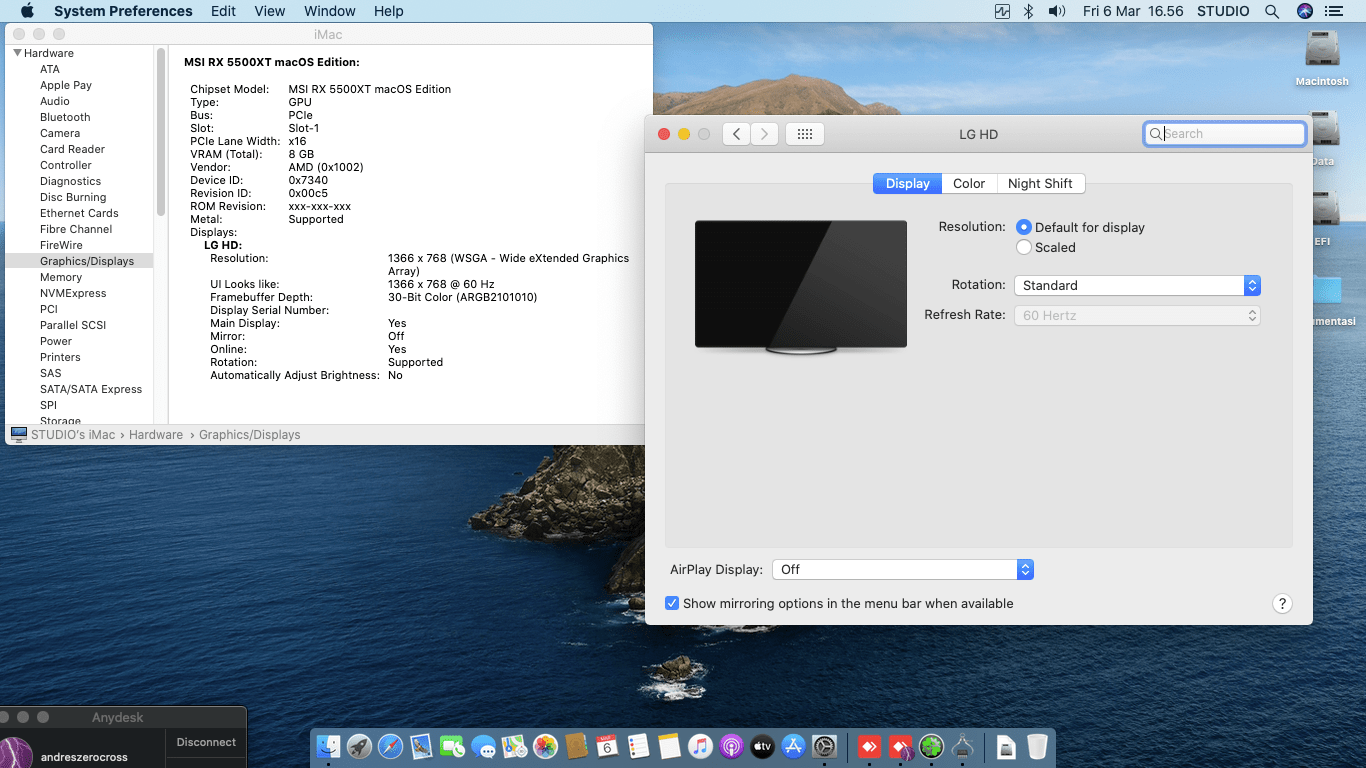Open Messages from the Dock
The image size is (1366, 768).
tap(483, 746)
